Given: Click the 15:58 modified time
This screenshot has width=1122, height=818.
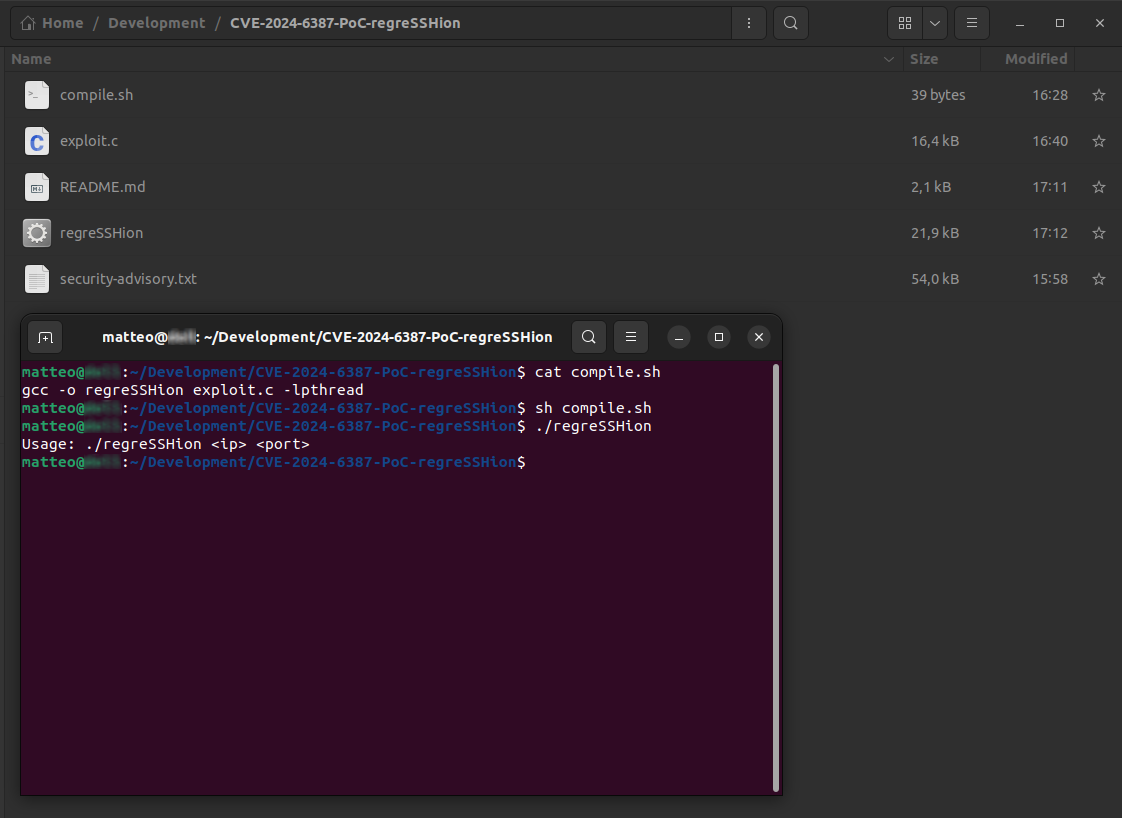Looking at the screenshot, I should tap(1050, 279).
